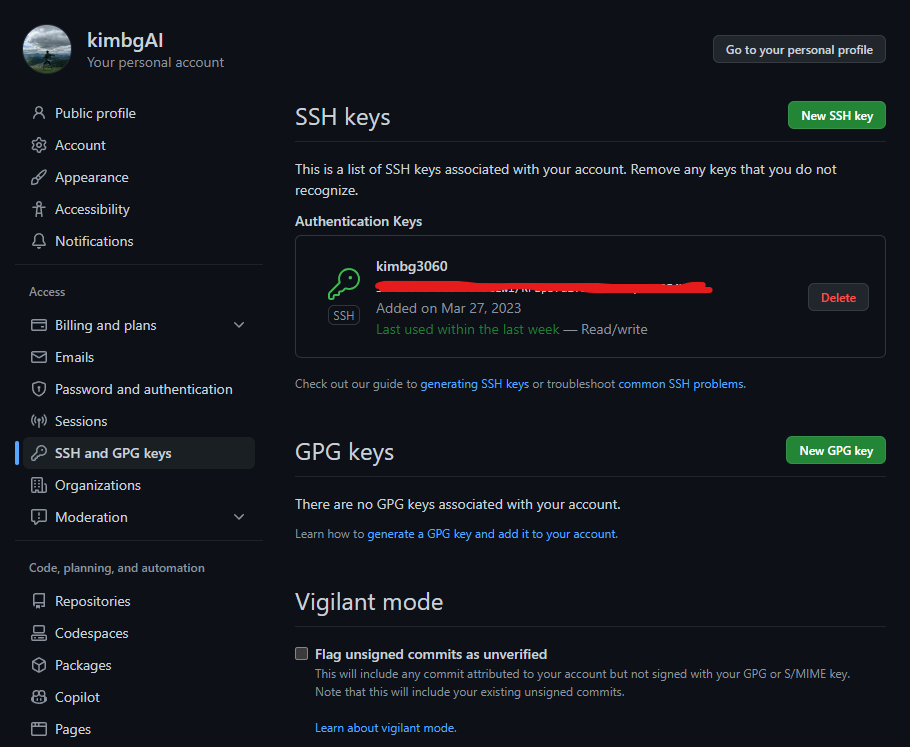
Task: Click the Password and authentication shield icon
Action: (39, 389)
